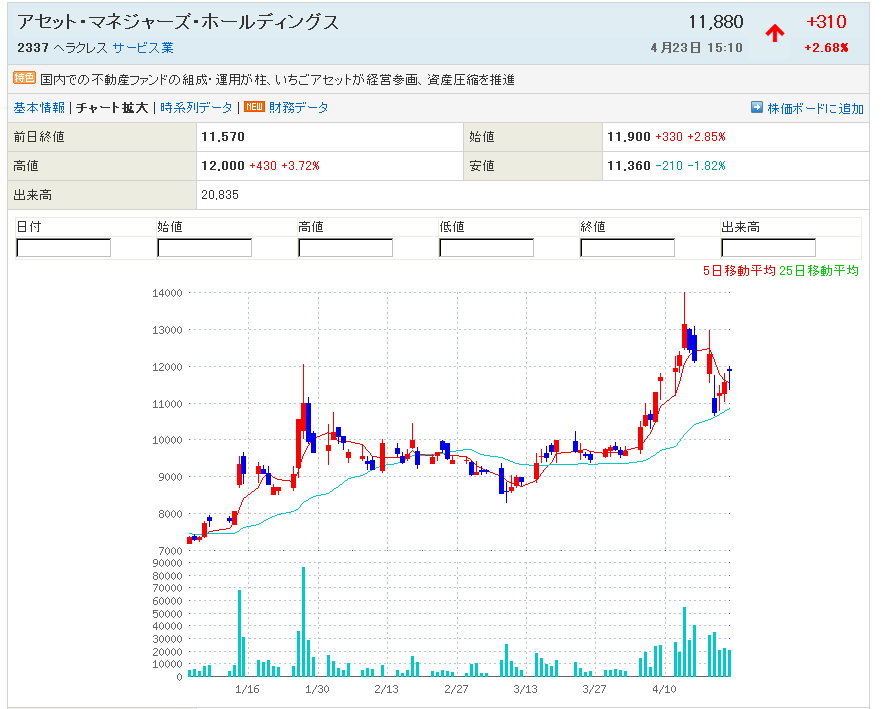
Task: Open the サービス業 sector link
Action: (x=143, y=48)
